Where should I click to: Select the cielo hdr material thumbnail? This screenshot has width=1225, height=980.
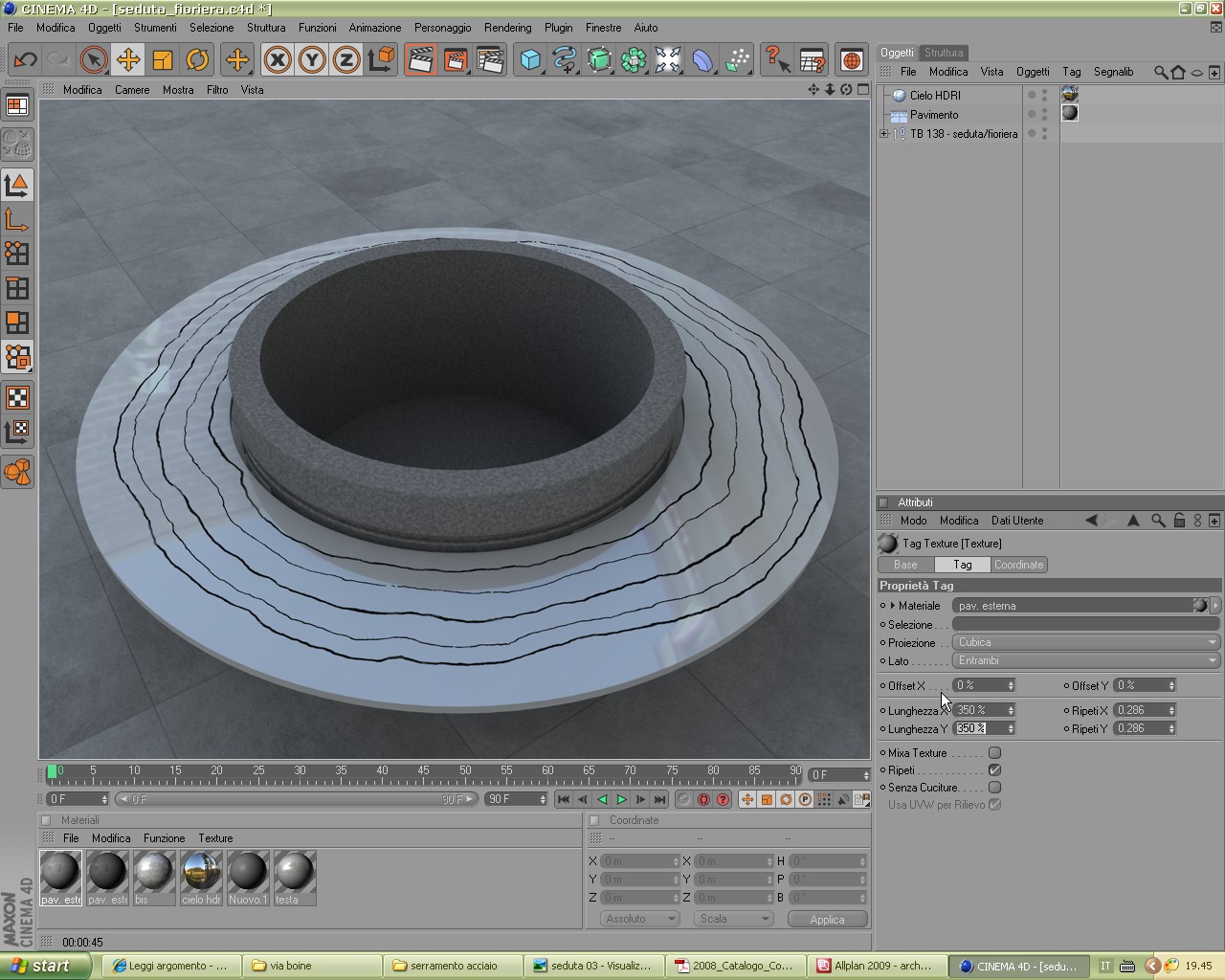pos(201,879)
